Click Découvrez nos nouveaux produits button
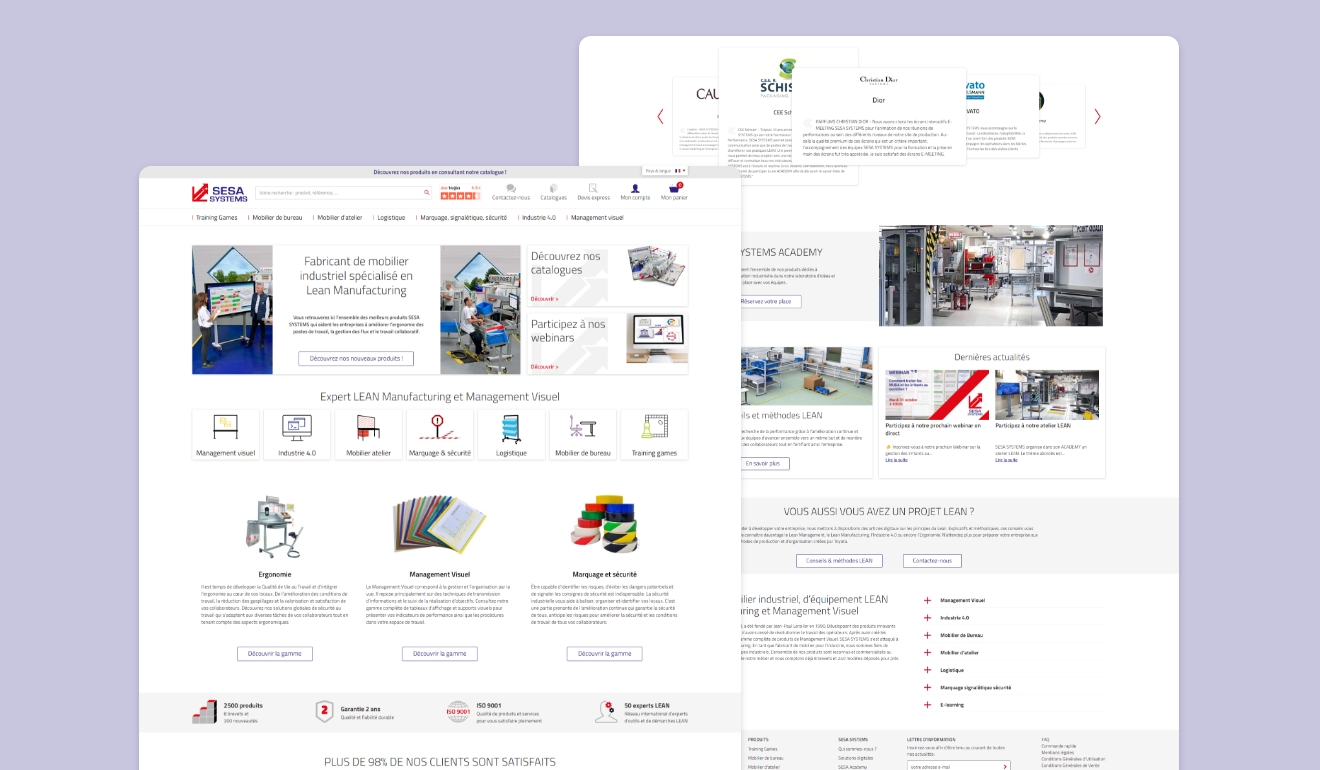Viewport: 1320px width, 770px height. 356,358
